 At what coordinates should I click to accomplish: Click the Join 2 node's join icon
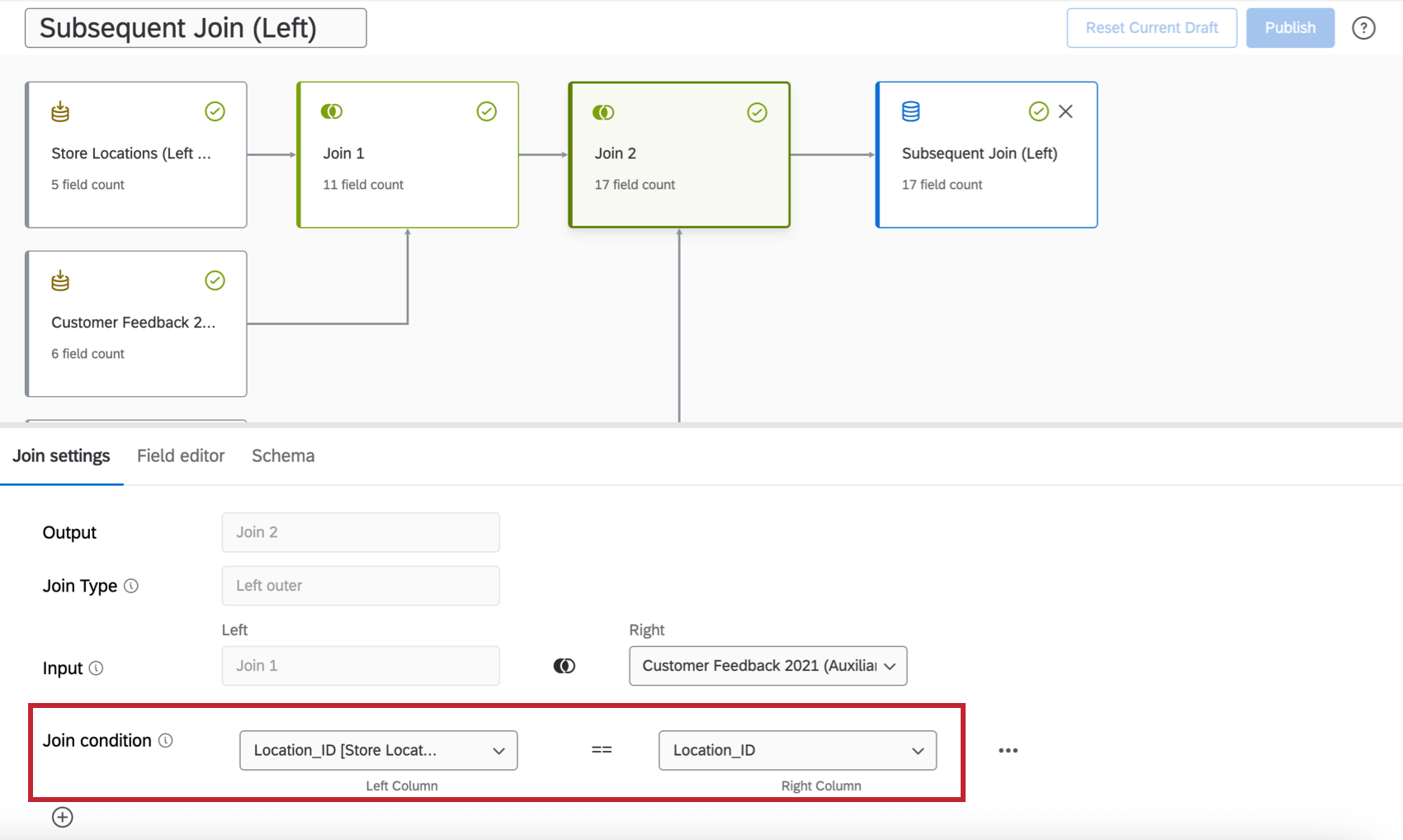click(603, 112)
